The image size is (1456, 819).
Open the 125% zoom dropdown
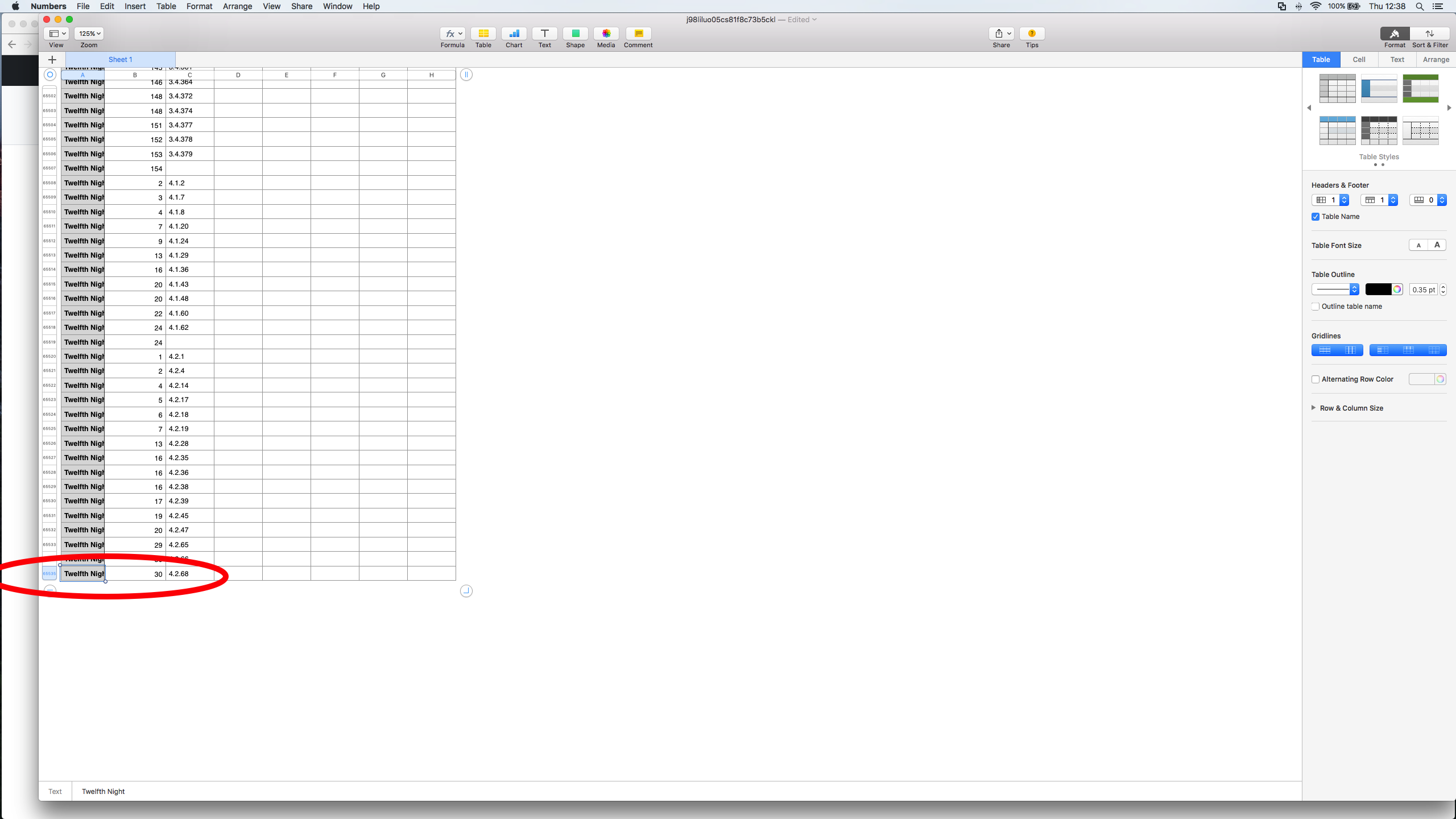[89, 33]
